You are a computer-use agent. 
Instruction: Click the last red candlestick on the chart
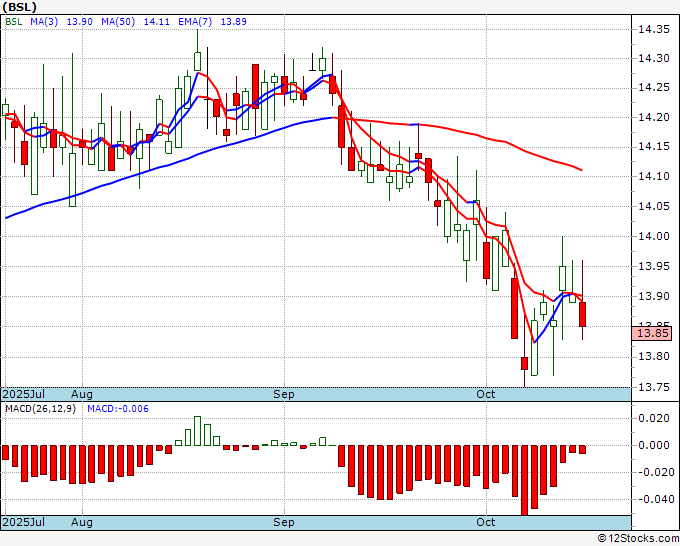pos(582,314)
